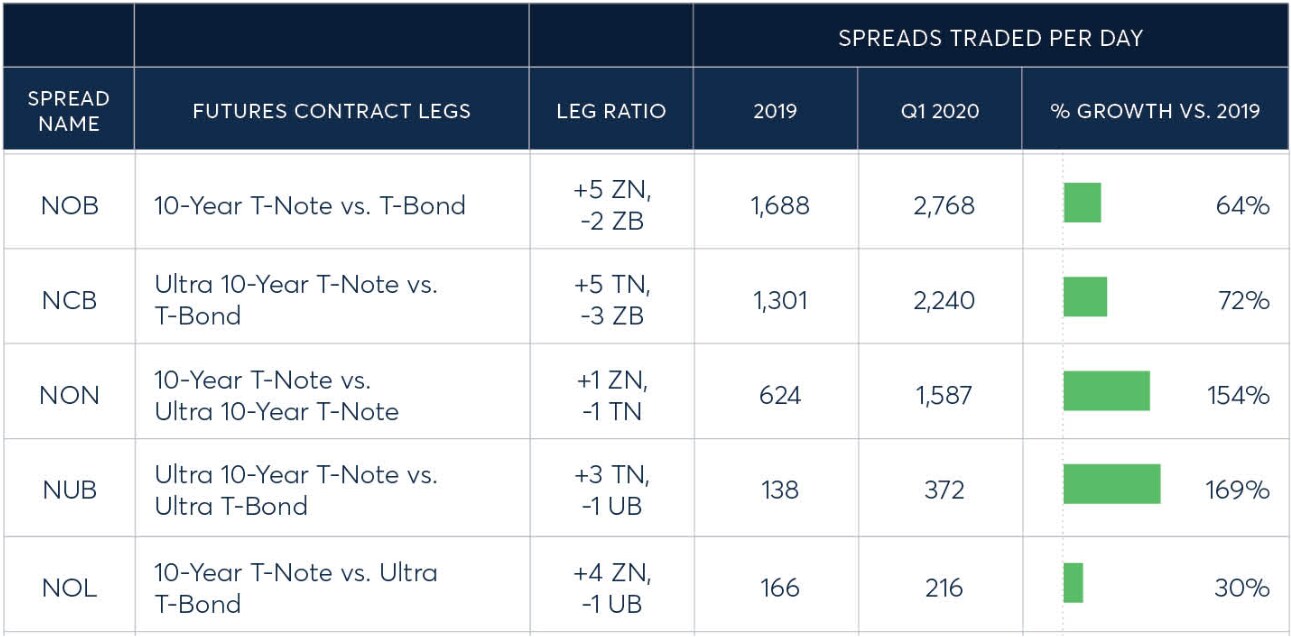Select the 2,768 Q1 2020 value
Image resolution: width=1291 pixels, height=637 pixels.
(943, 206)
